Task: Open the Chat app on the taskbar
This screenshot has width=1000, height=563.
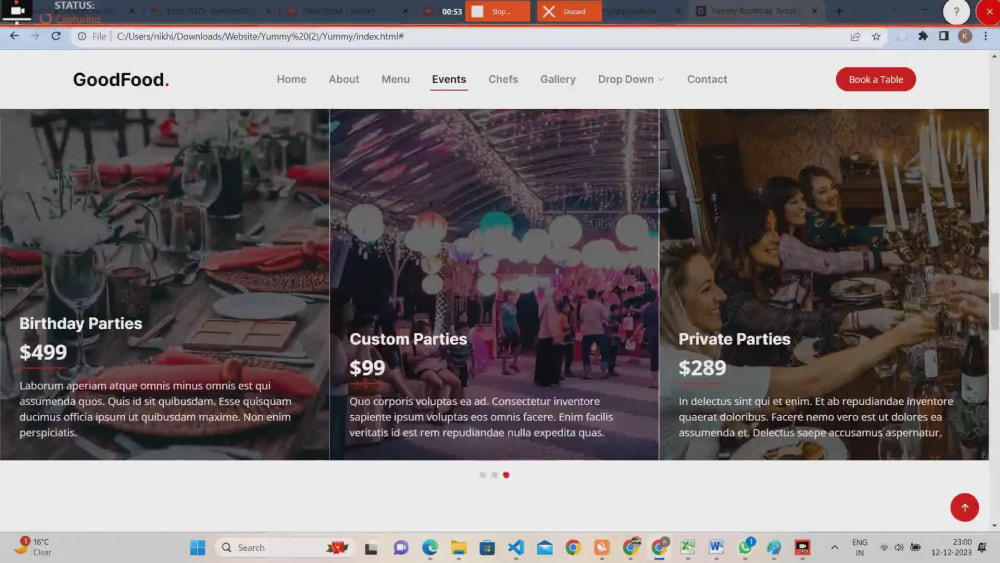Action: point(401,548)
